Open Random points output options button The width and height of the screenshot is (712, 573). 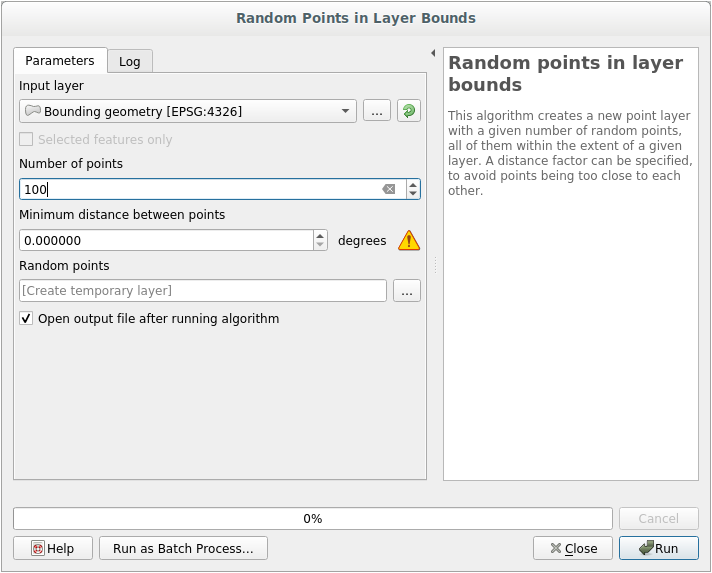pyautogui.click(x=406, y=290)
